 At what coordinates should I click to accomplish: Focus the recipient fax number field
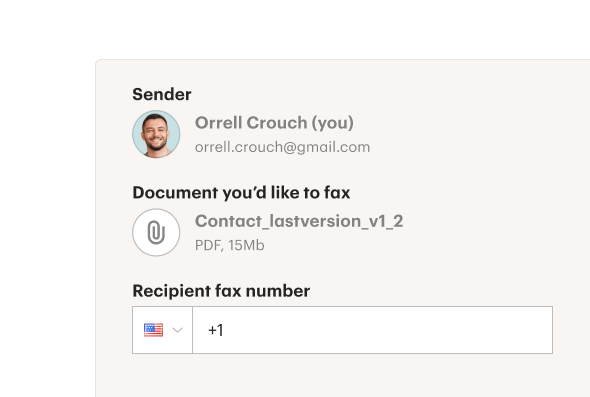(x=373, y=330)
